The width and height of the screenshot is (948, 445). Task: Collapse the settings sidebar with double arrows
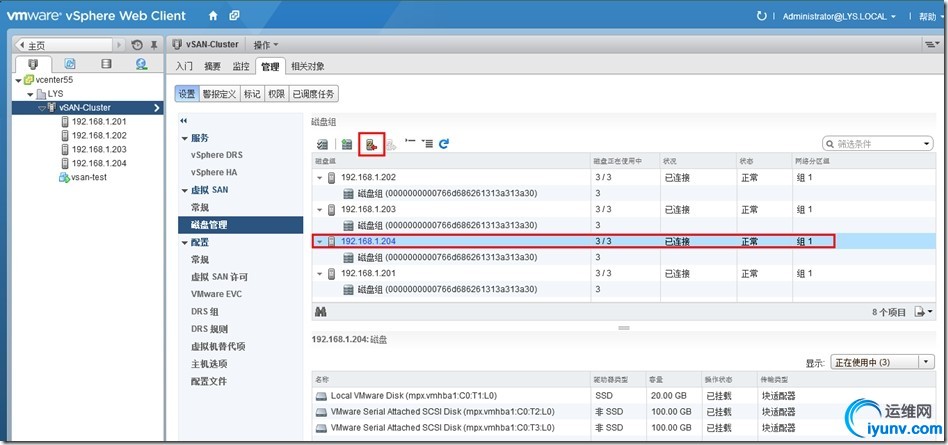(x=184, y=121)
